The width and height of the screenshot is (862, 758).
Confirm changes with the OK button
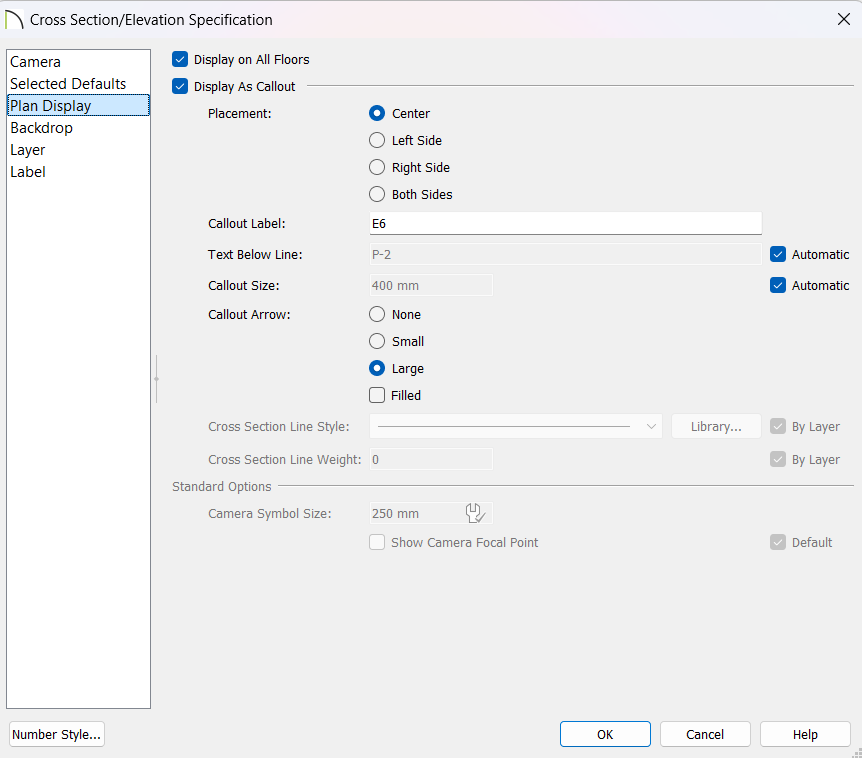click(605, 734)
